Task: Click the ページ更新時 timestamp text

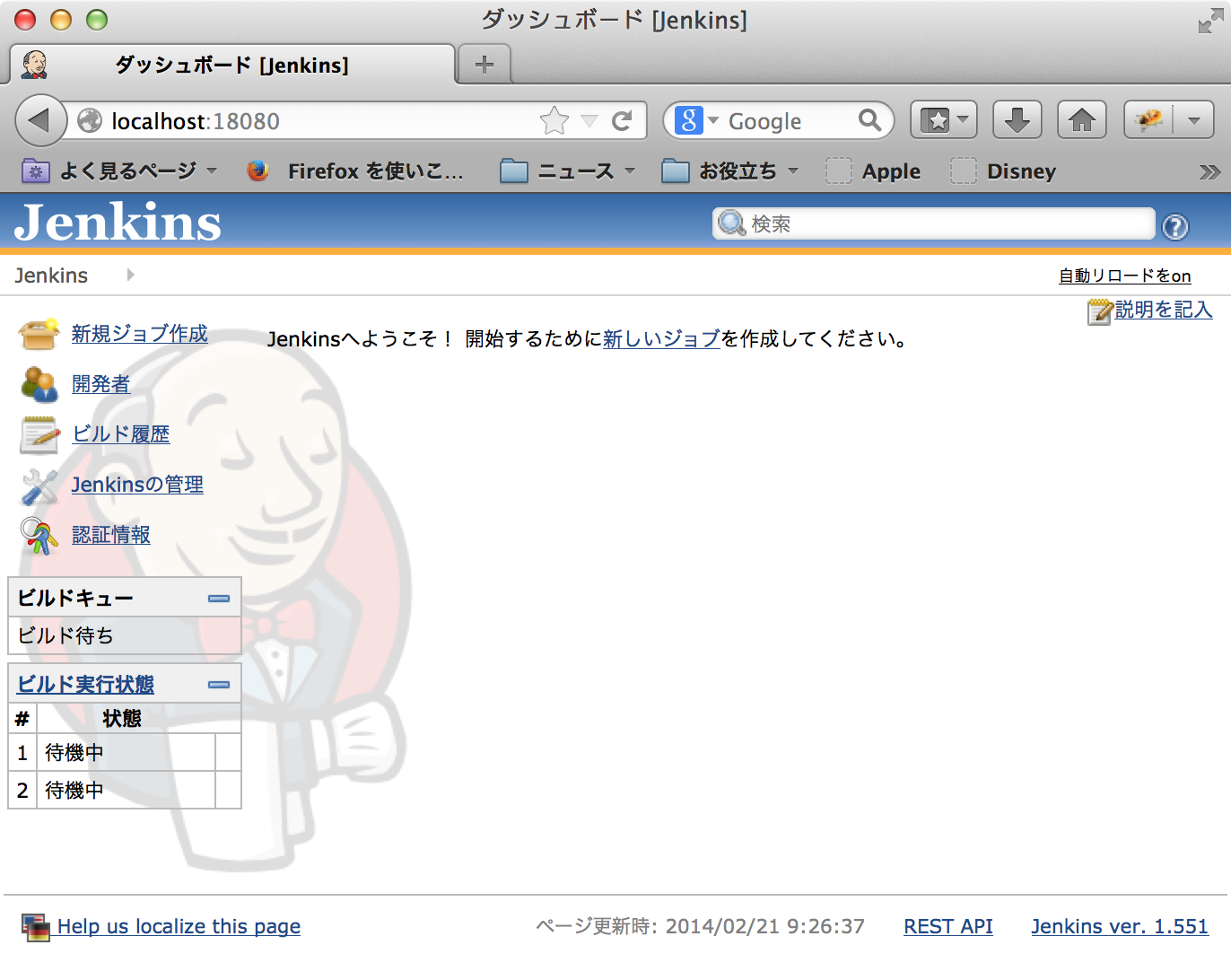Action: click(700, 926)
